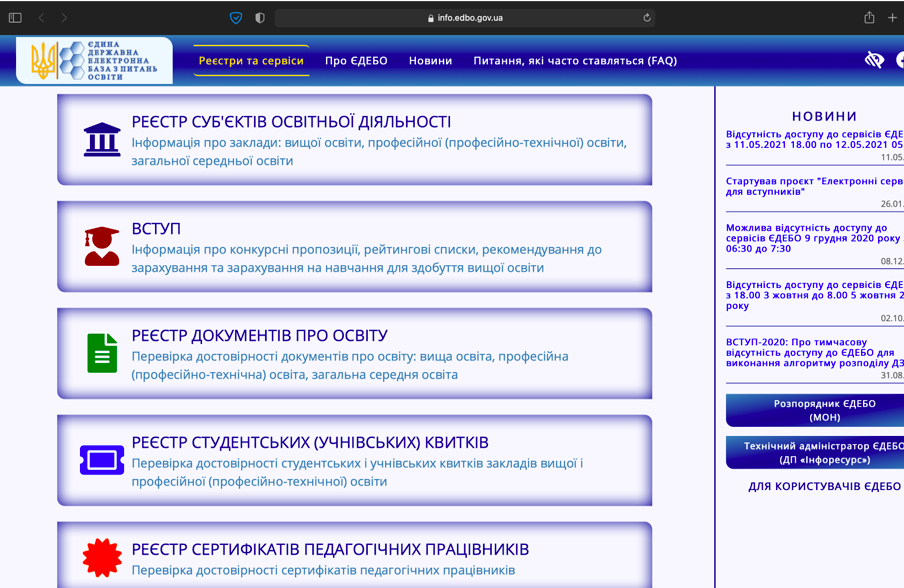
Task: Click the student ID card icon on квитків registry
Action: 101,460
